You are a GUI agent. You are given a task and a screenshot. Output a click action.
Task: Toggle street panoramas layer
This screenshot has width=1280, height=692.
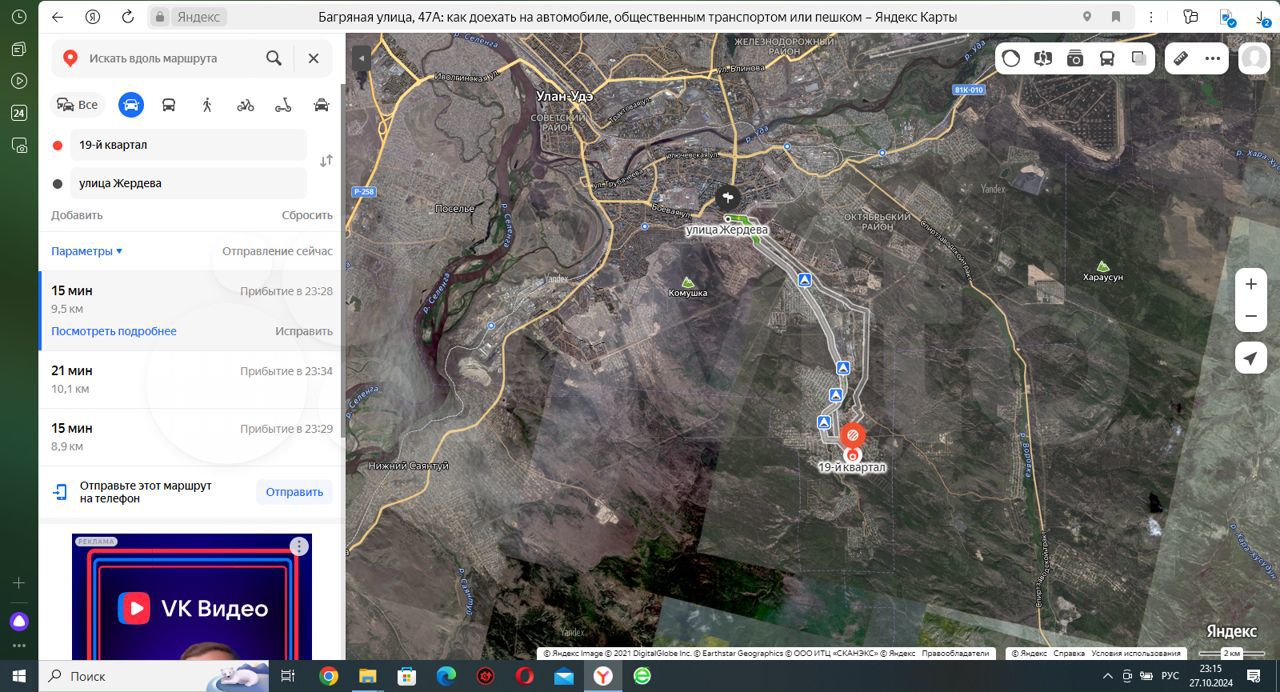pyautogui.click(x=1043, y=58)
